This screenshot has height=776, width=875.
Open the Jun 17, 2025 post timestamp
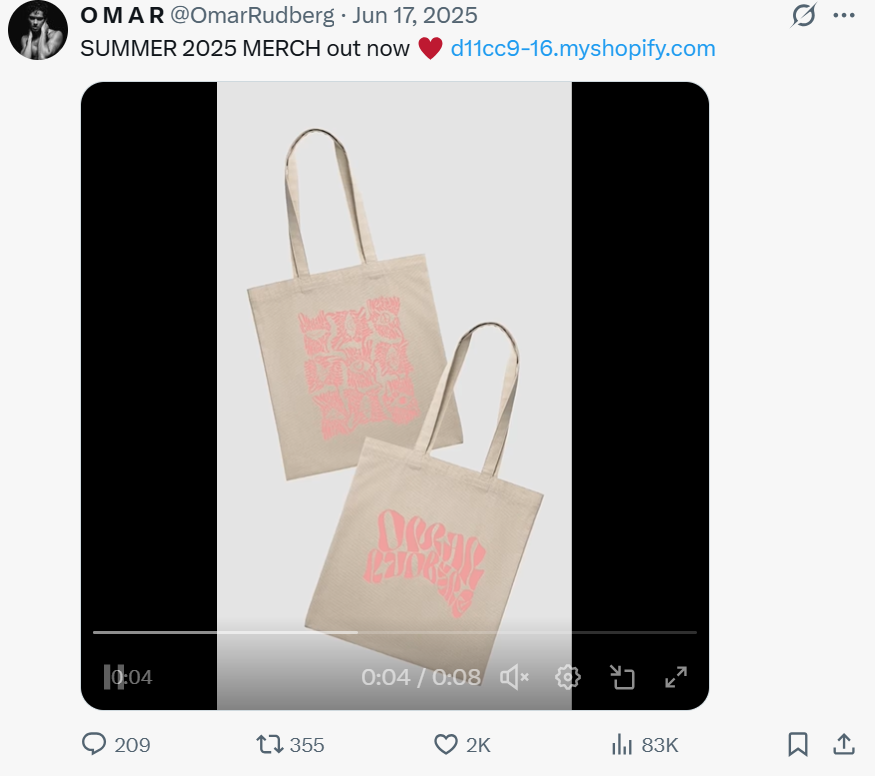pos(415,15)
